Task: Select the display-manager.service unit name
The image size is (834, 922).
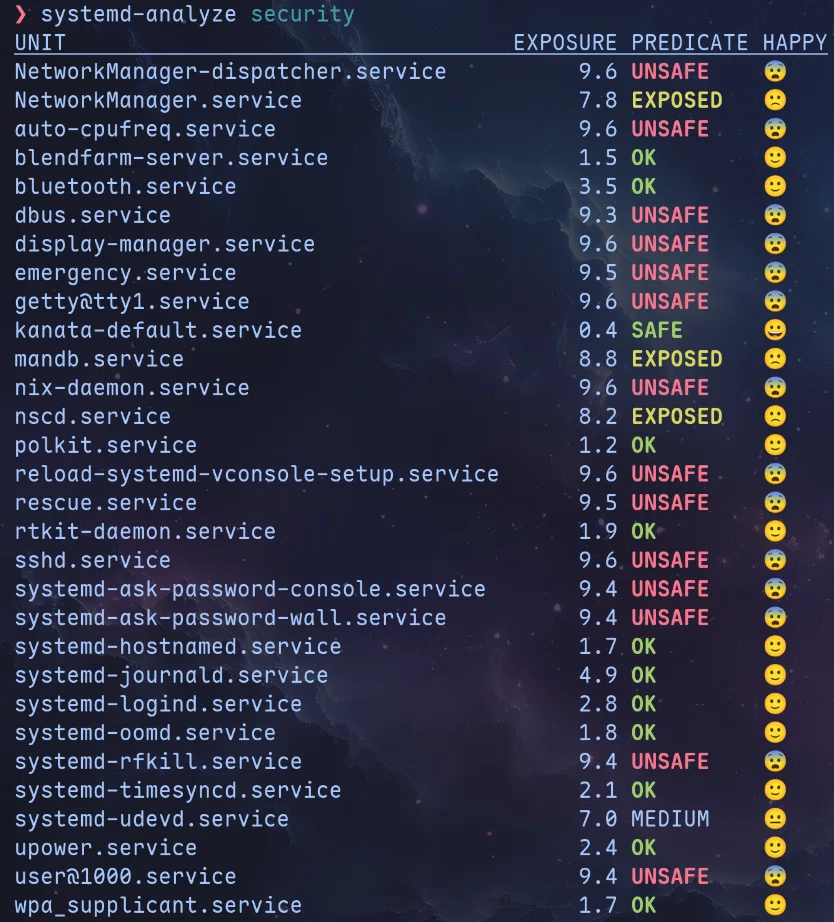Action: (165, 245)
